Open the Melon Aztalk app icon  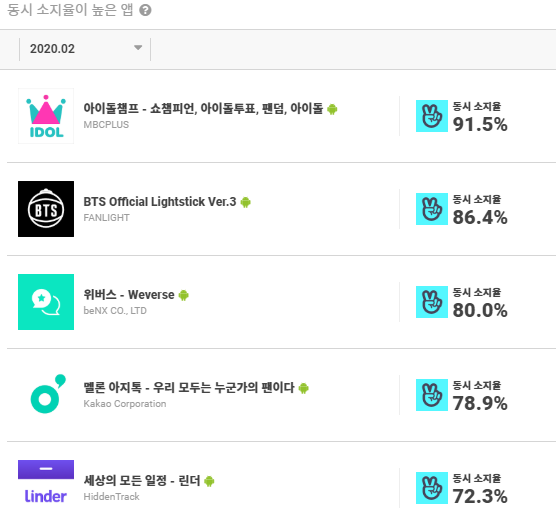click(46, 395)
